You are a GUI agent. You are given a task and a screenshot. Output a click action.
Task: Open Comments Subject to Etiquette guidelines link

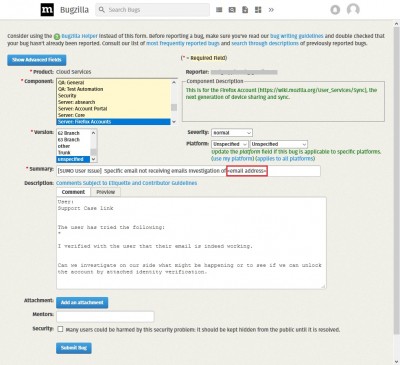coord(126,183)
